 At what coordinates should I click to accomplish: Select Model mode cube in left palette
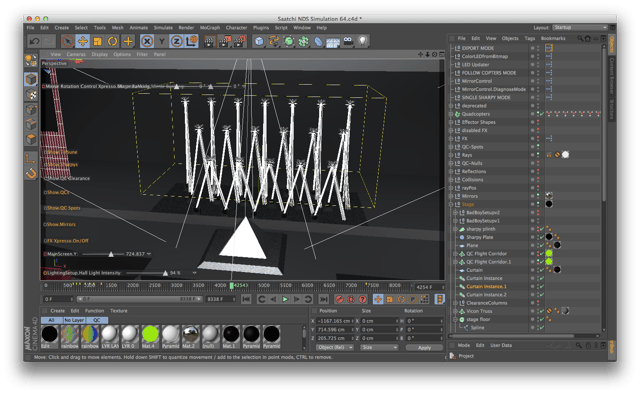click(x=31, y=79)
